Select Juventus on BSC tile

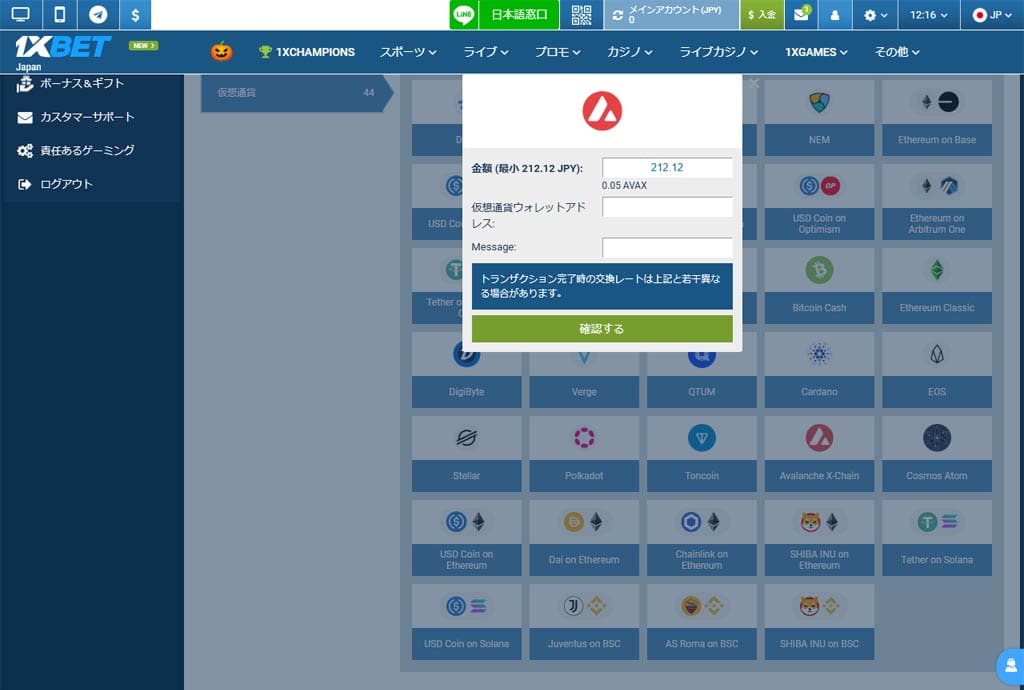click(x=584, y=622)
